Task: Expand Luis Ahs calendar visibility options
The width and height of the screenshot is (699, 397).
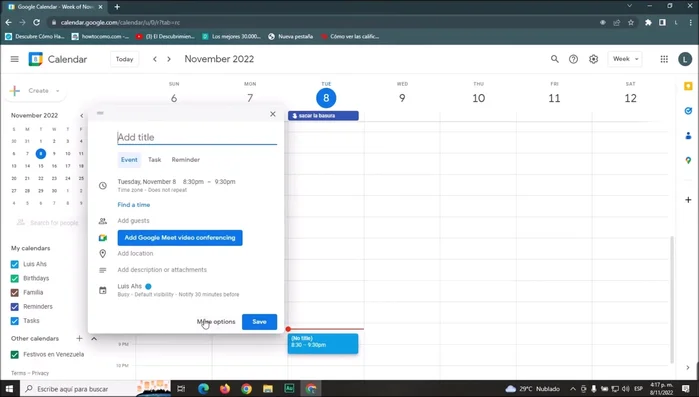Action: pyautogui.click(x=178, y=290)
